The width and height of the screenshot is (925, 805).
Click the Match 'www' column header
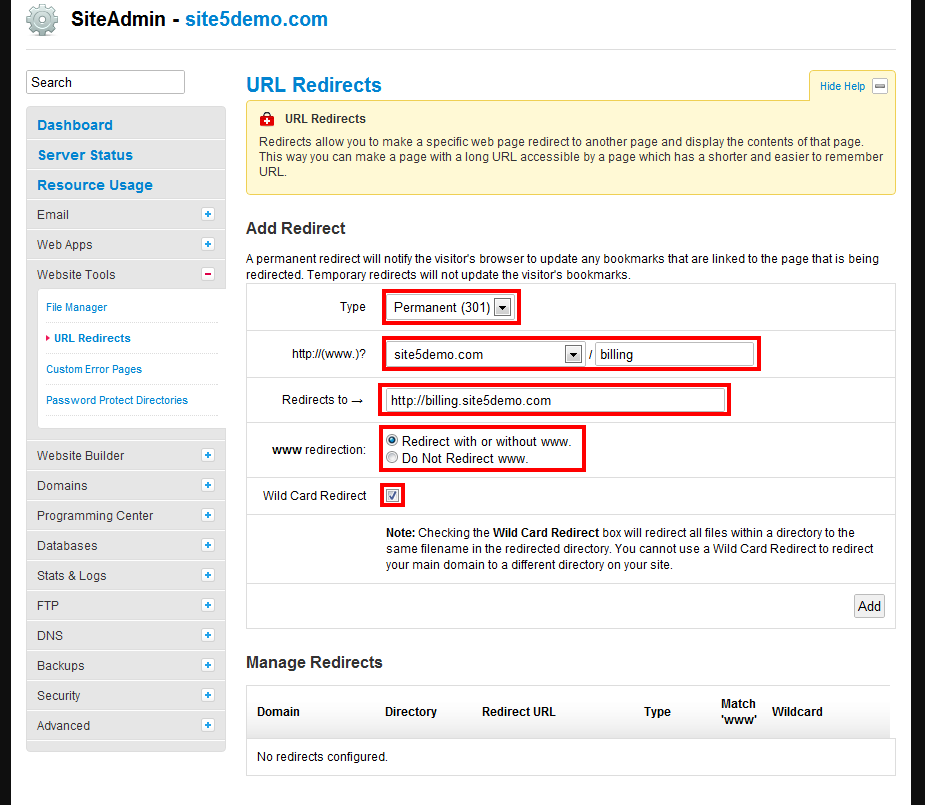[738, 711]
